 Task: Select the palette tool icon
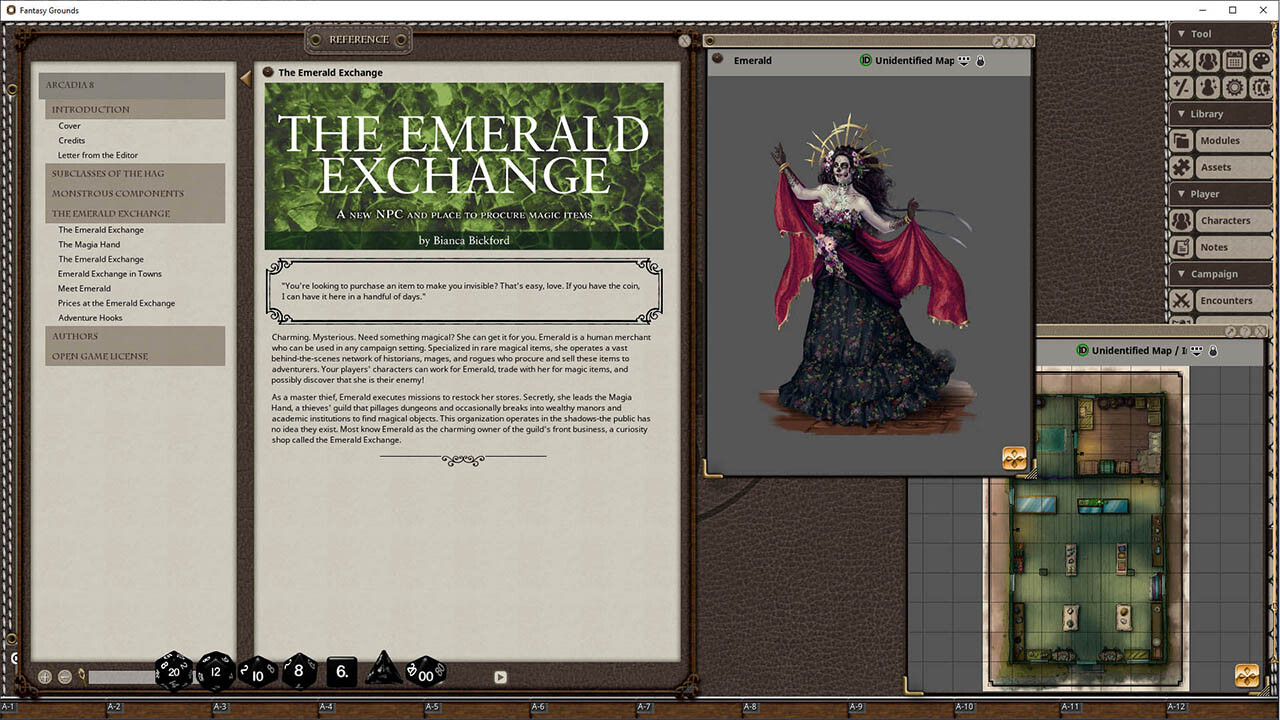pos(1260,60)
